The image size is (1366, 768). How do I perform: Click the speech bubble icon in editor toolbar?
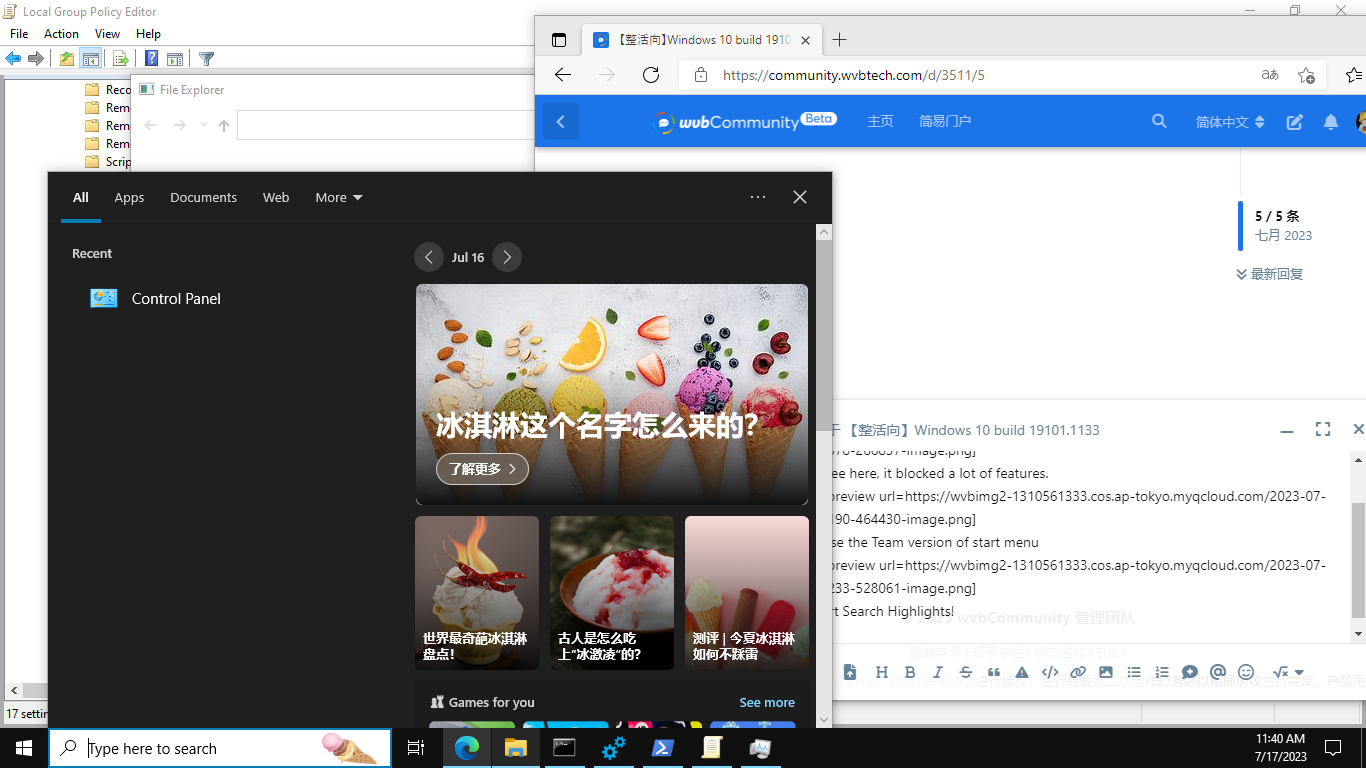click(1190, 672)
